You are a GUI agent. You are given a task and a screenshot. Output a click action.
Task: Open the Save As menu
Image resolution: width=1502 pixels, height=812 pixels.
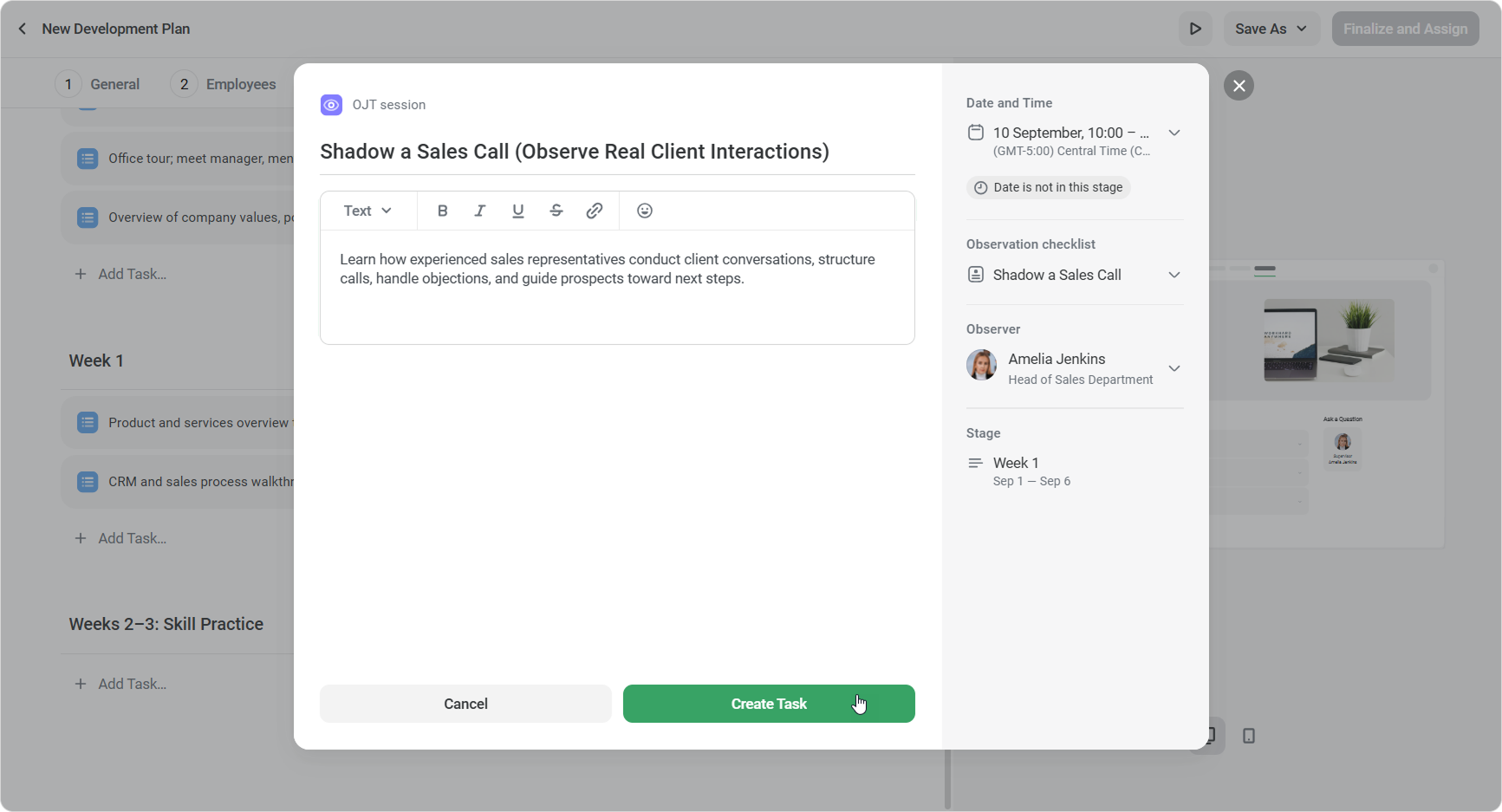point(1271,29)
